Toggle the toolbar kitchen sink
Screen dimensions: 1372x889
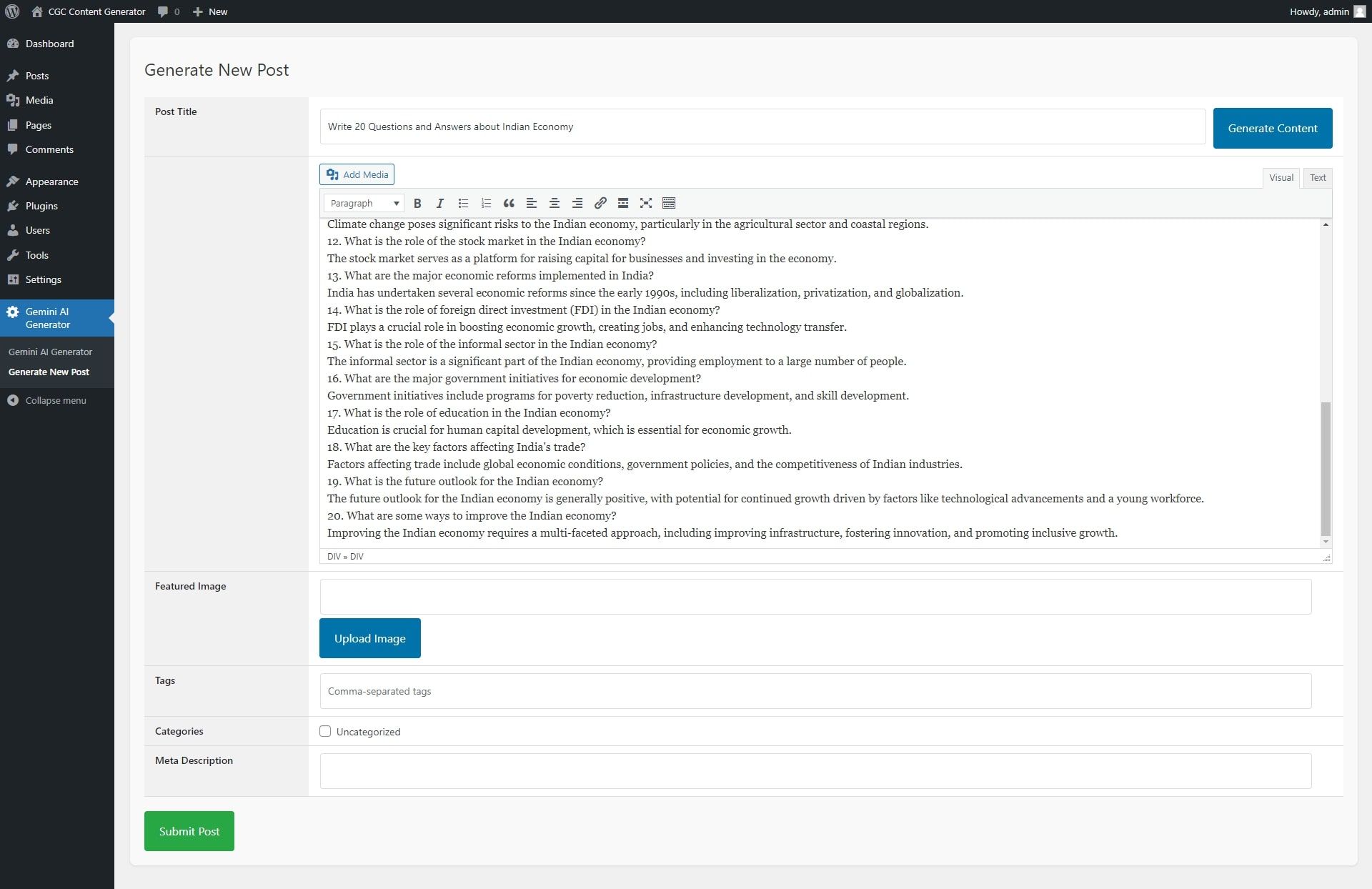pos(669,204)
